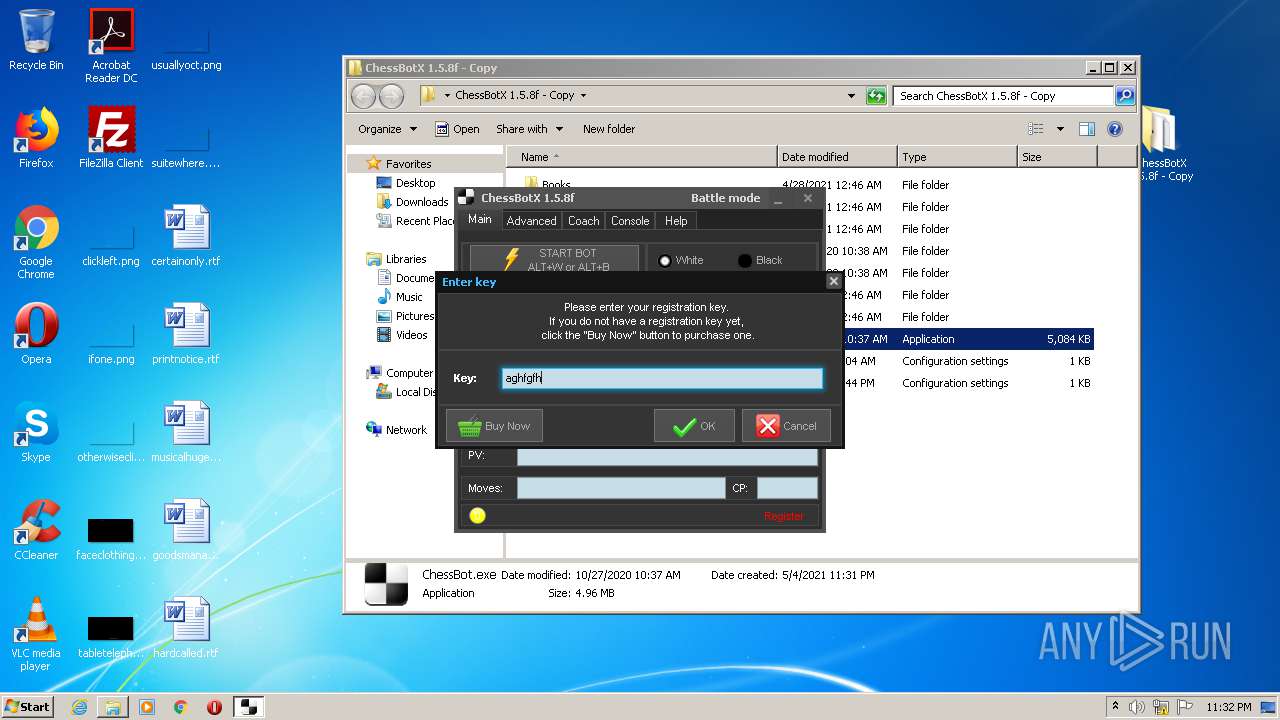This screenshot has width=1280, height=720.
Task: Click the red Register link
Action: (x=783, y=516)
